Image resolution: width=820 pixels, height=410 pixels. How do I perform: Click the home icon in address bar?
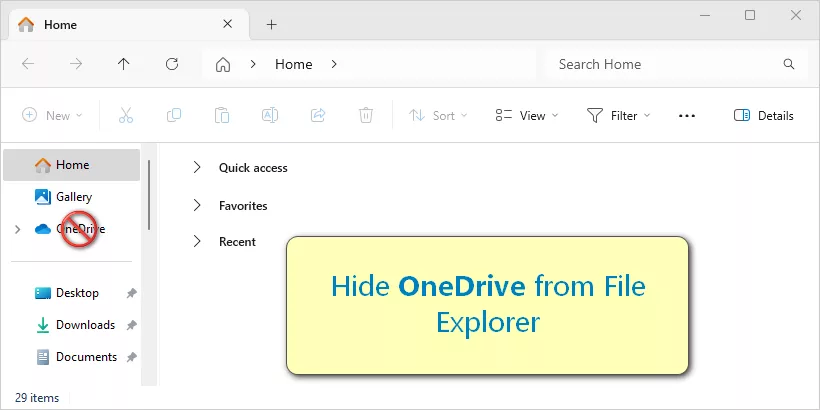[x=223, y=64]
